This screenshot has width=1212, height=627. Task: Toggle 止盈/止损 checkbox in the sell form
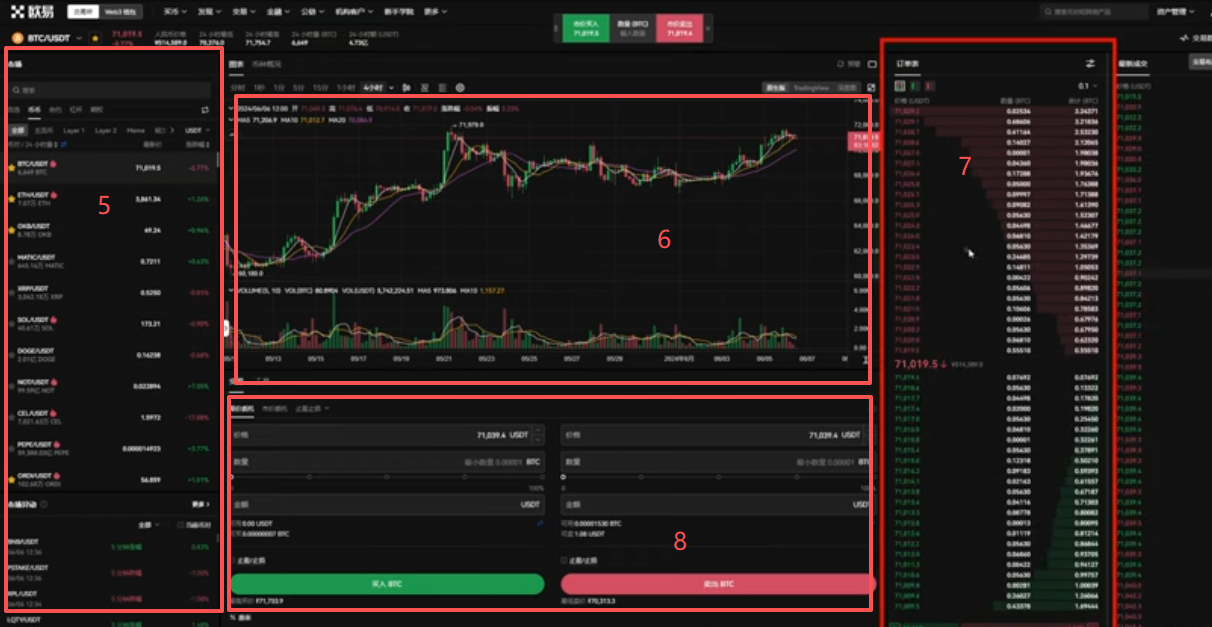[x=564, y=561]
